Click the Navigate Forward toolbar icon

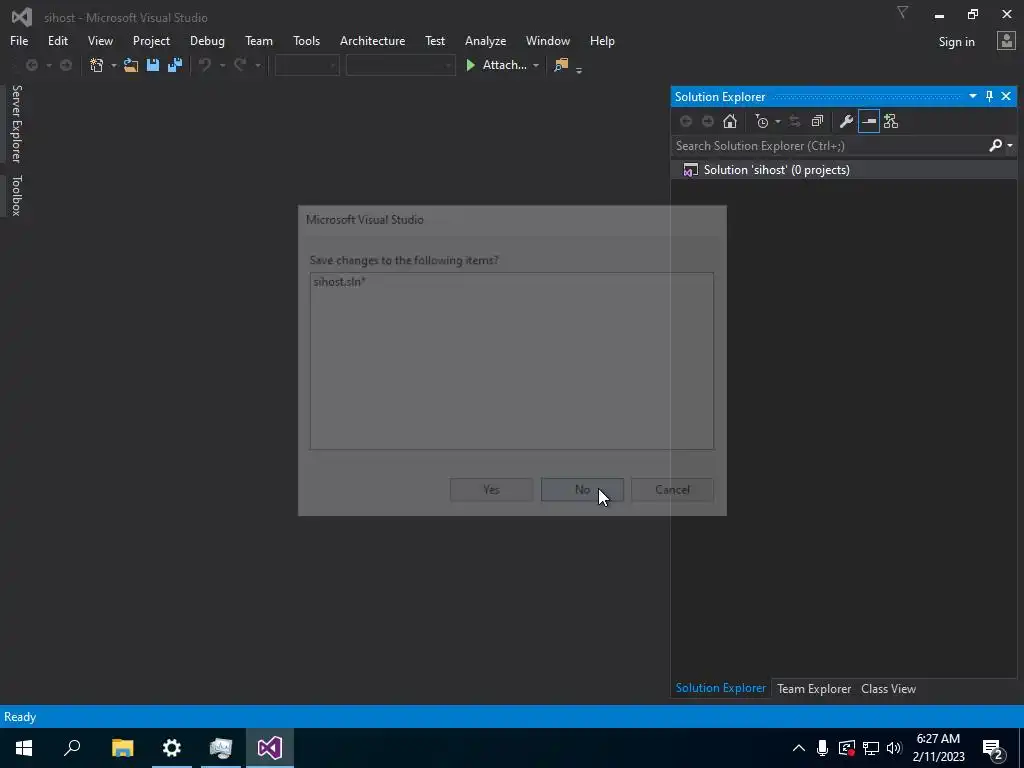pyautogui.click(x=66, y=65)
